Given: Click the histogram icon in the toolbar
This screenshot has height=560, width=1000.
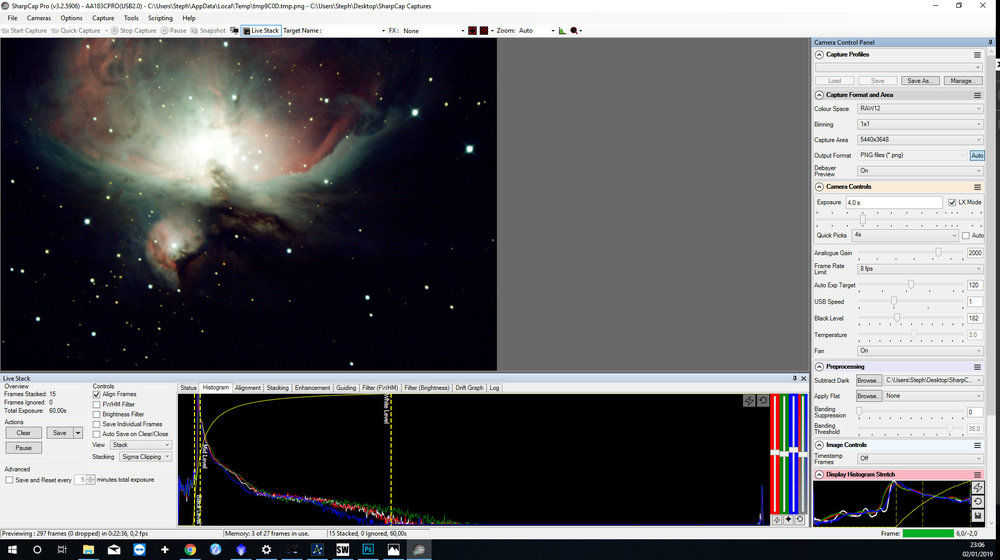Looking at the screenshot, I should [x=562, y=31].
